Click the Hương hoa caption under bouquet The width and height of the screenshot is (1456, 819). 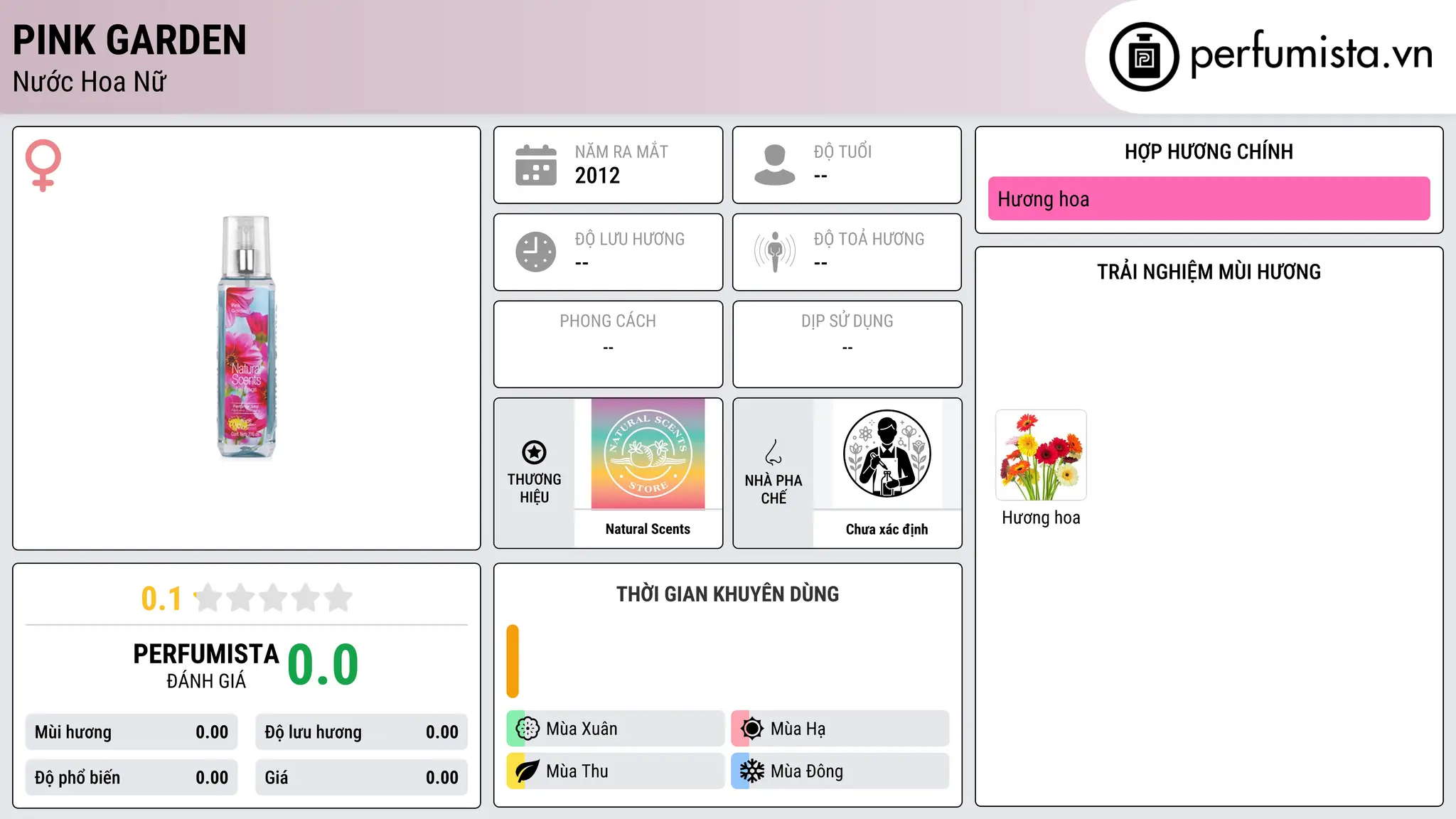click(x=1041, y=518)
